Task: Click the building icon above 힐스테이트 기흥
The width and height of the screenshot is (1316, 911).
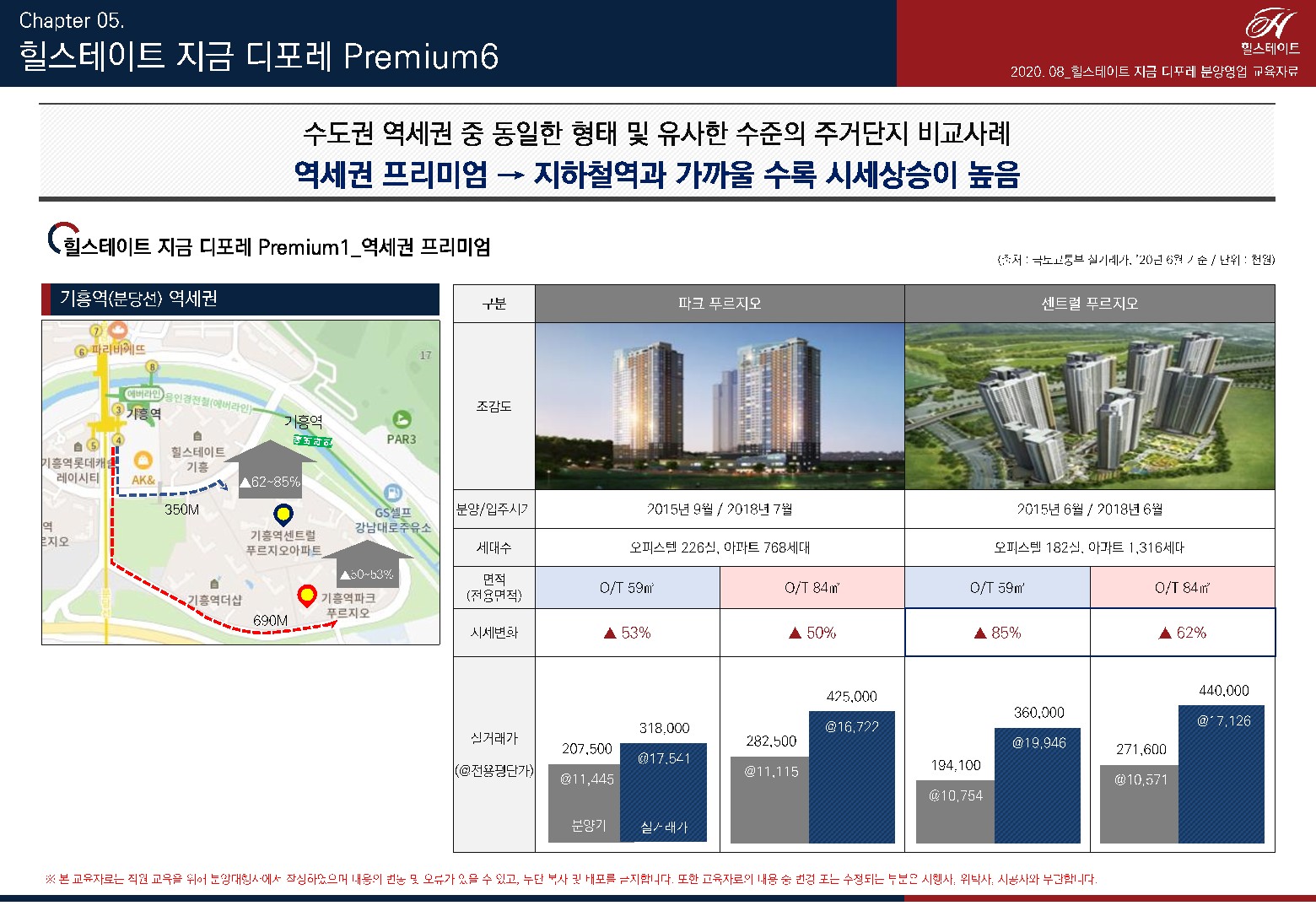Action: tap(197, 436)
